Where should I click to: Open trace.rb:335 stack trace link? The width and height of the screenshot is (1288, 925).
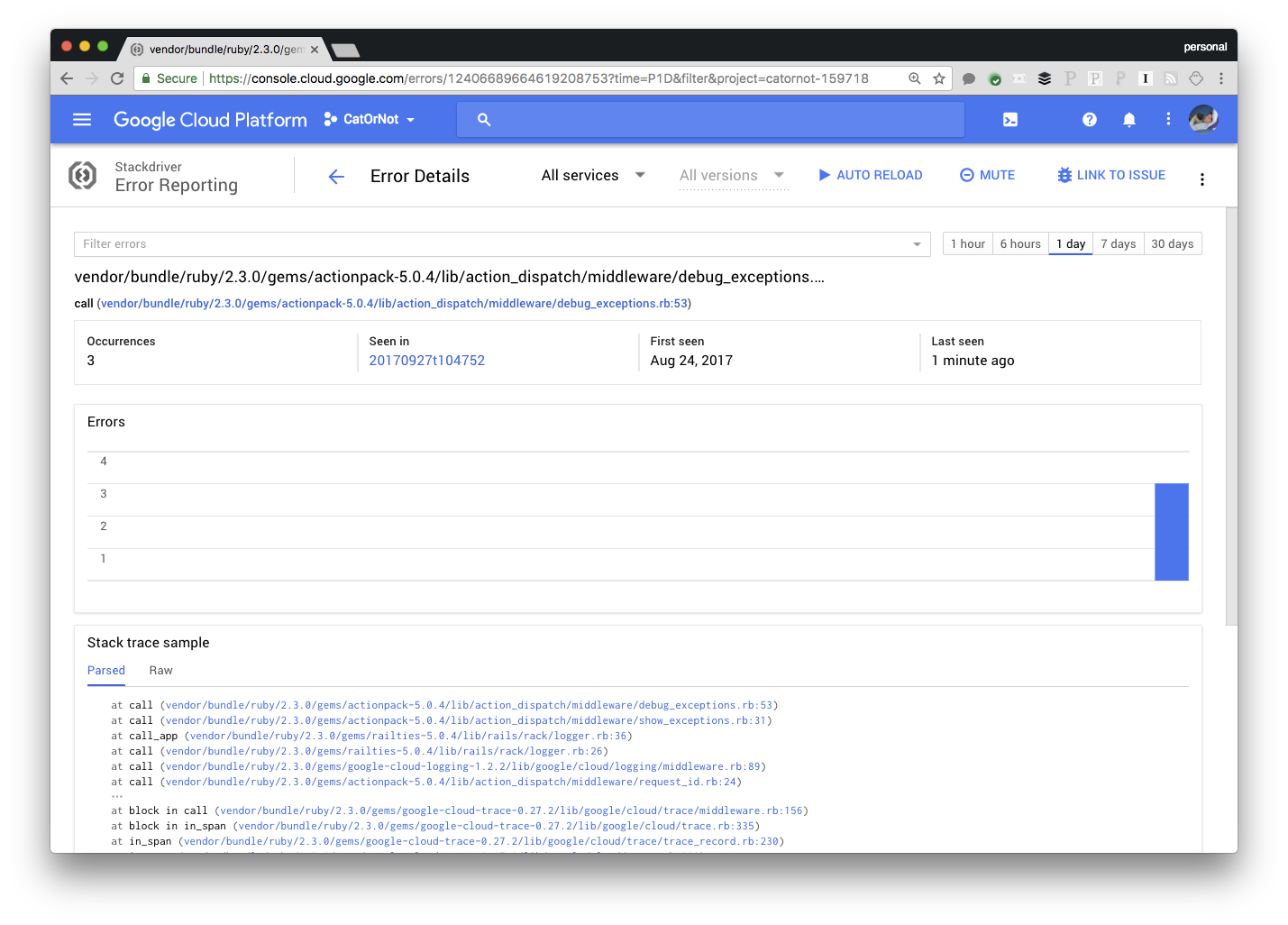pos(497,826)
